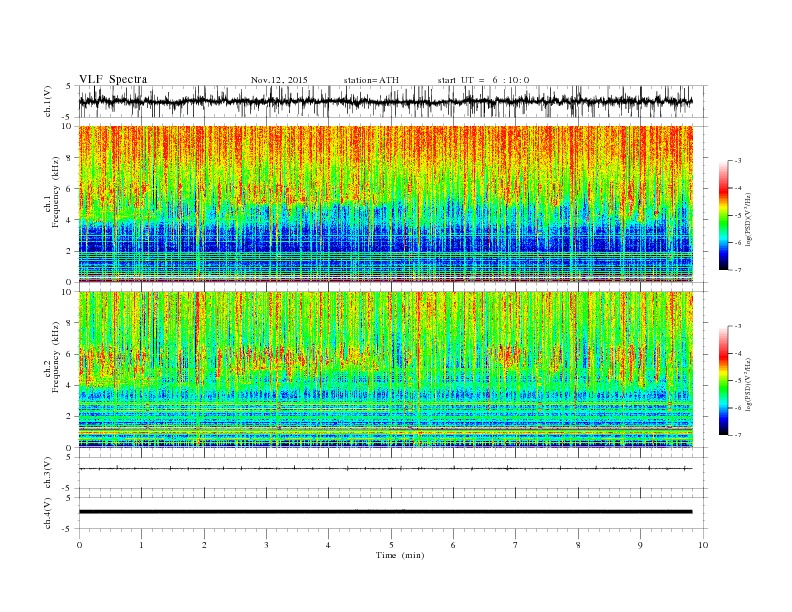Screen dimensions: 792x612
Task: Select the date "Nov.12, 2015" header
Action: (x=279, y=80)
